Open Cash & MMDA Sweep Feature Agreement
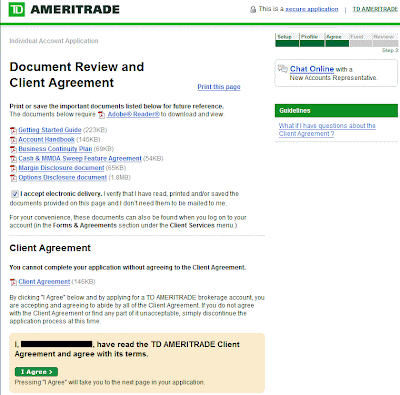This screenshot has width=400, height=395. click(x=80, y=158)
